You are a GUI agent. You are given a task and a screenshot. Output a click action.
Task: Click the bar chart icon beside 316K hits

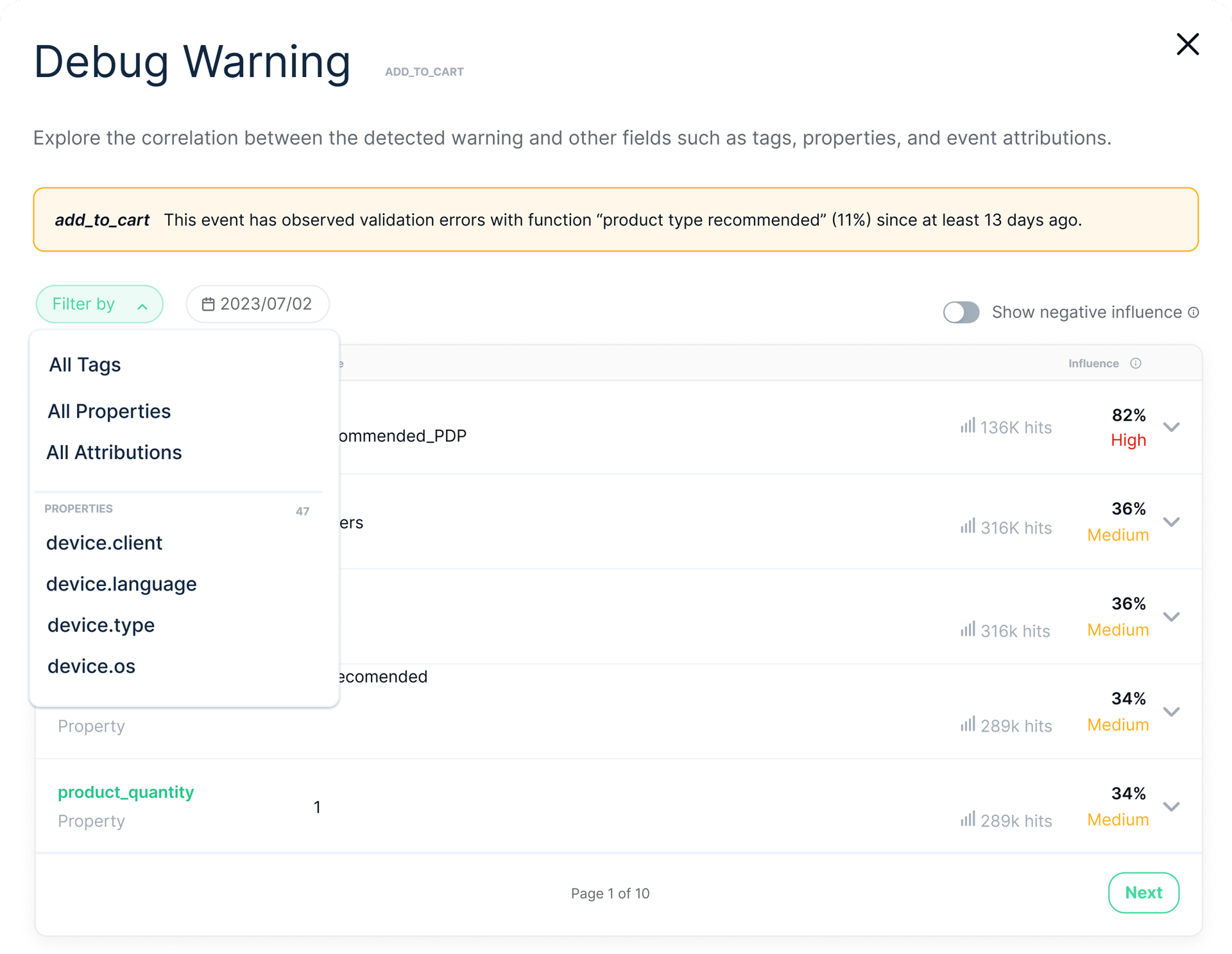(967, 526)
